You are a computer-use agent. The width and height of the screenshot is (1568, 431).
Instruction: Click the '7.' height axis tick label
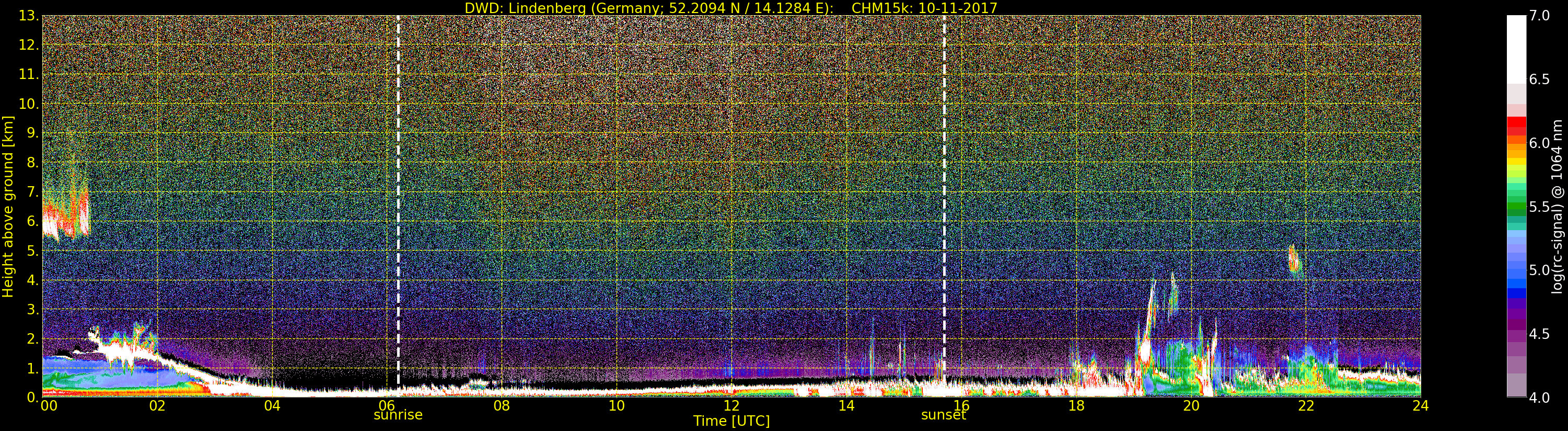[x=33, y=191]
